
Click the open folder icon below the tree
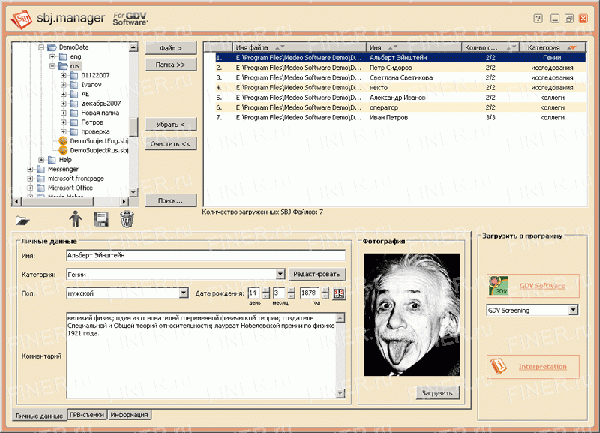tap(23, 220)
